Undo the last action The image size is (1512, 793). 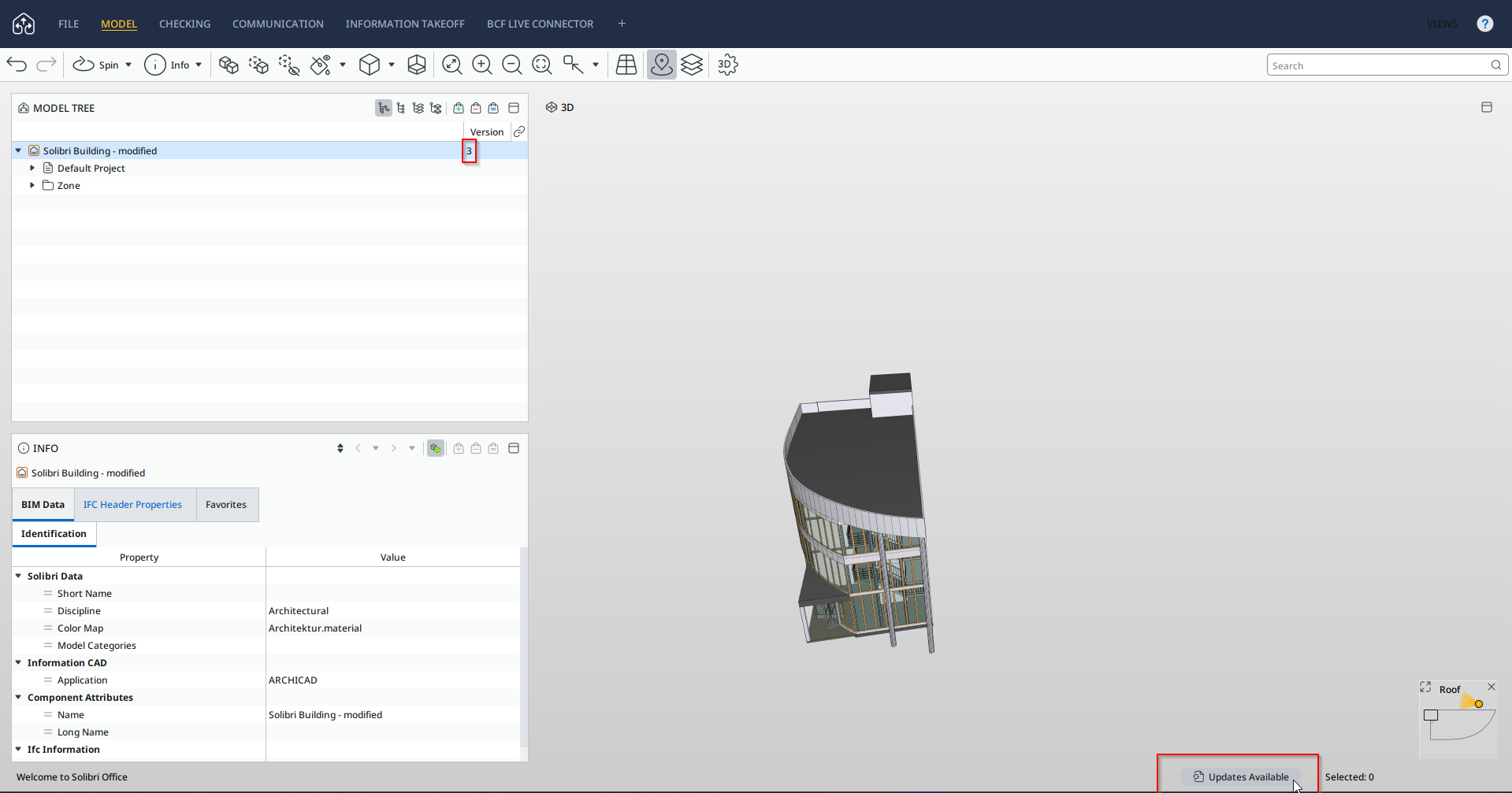click(x=17, y=65)
